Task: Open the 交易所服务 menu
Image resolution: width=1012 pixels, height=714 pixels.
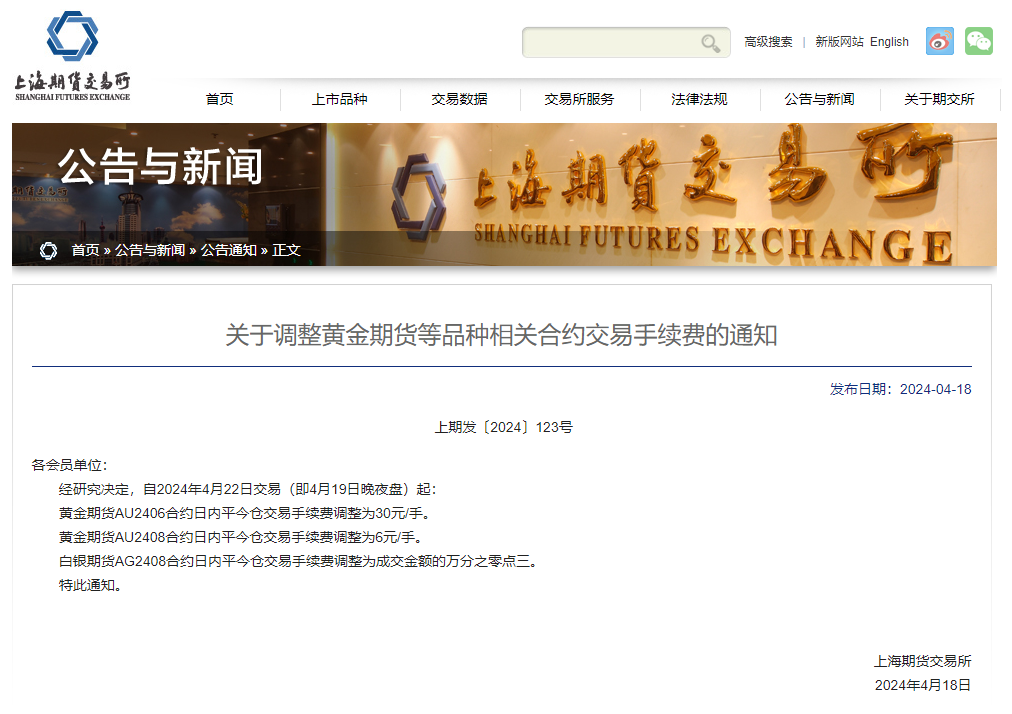Action: [579, 99]
